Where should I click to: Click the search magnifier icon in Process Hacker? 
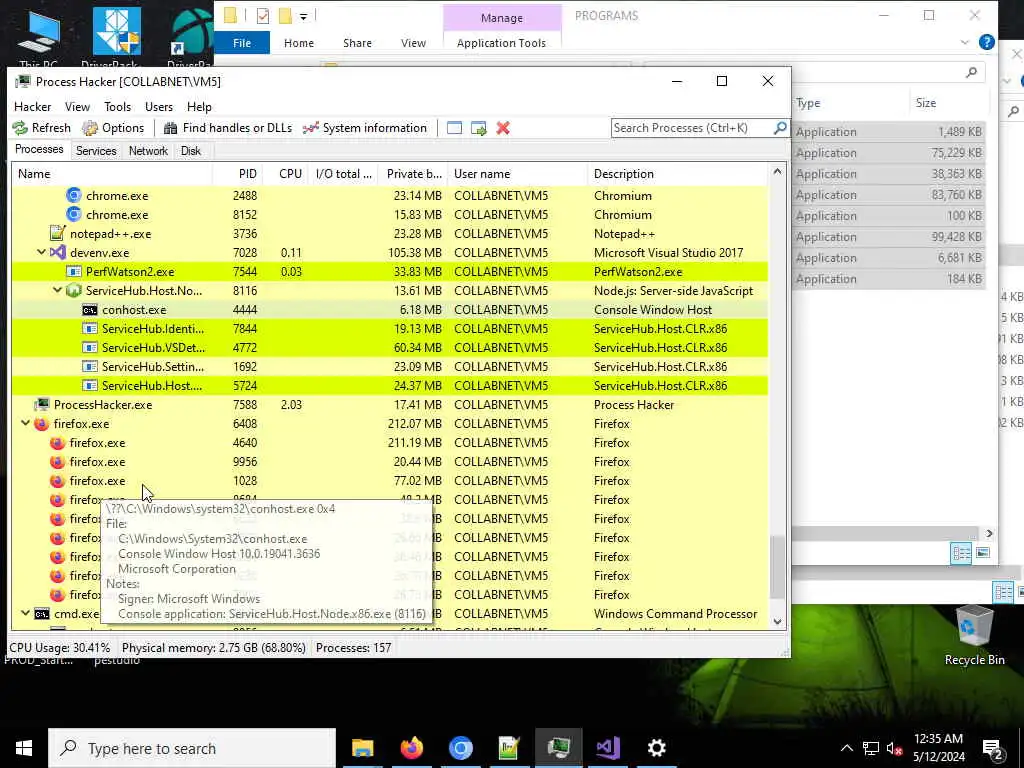(x=780, y=128)
